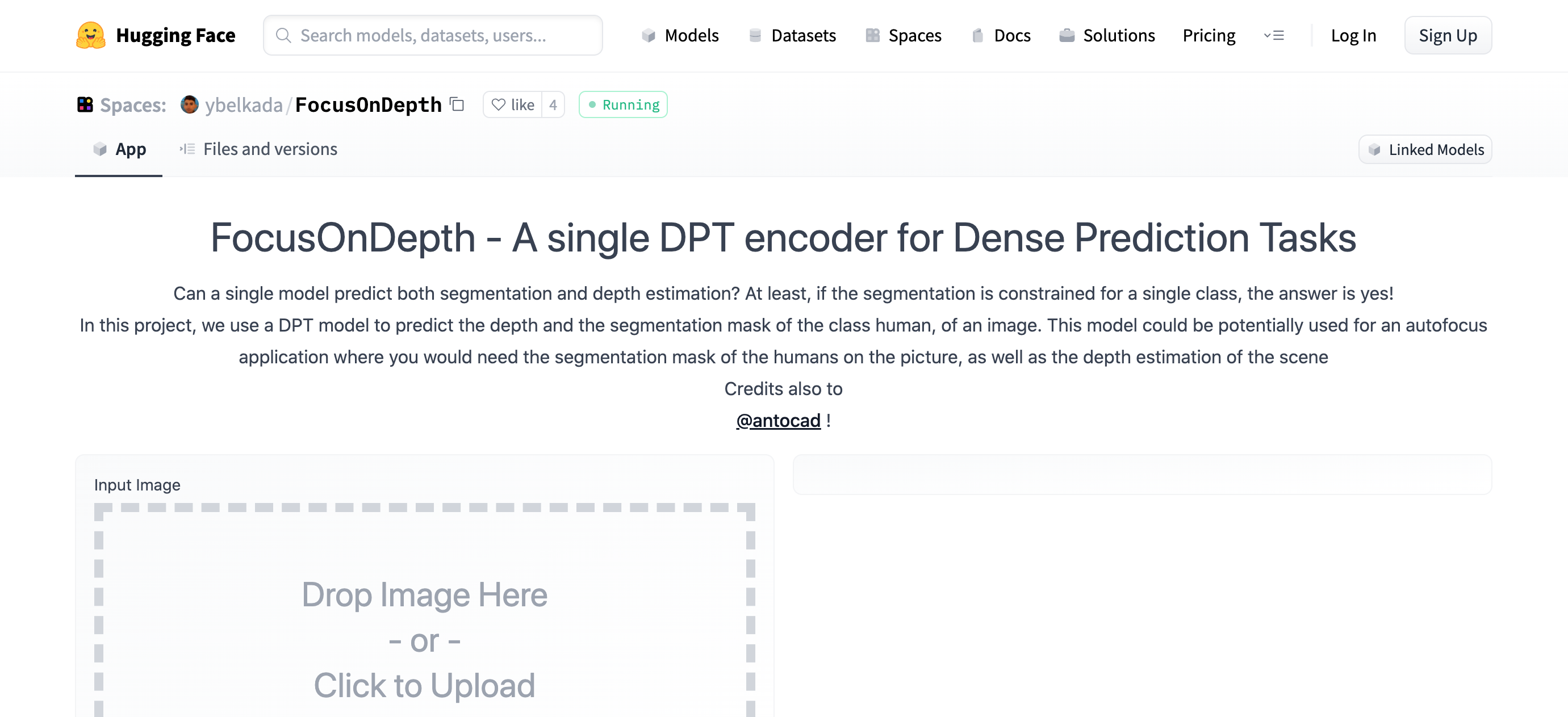Copy the Space name with the copy icon
The height and width of the screenshot is (717, 1568).
457,104
